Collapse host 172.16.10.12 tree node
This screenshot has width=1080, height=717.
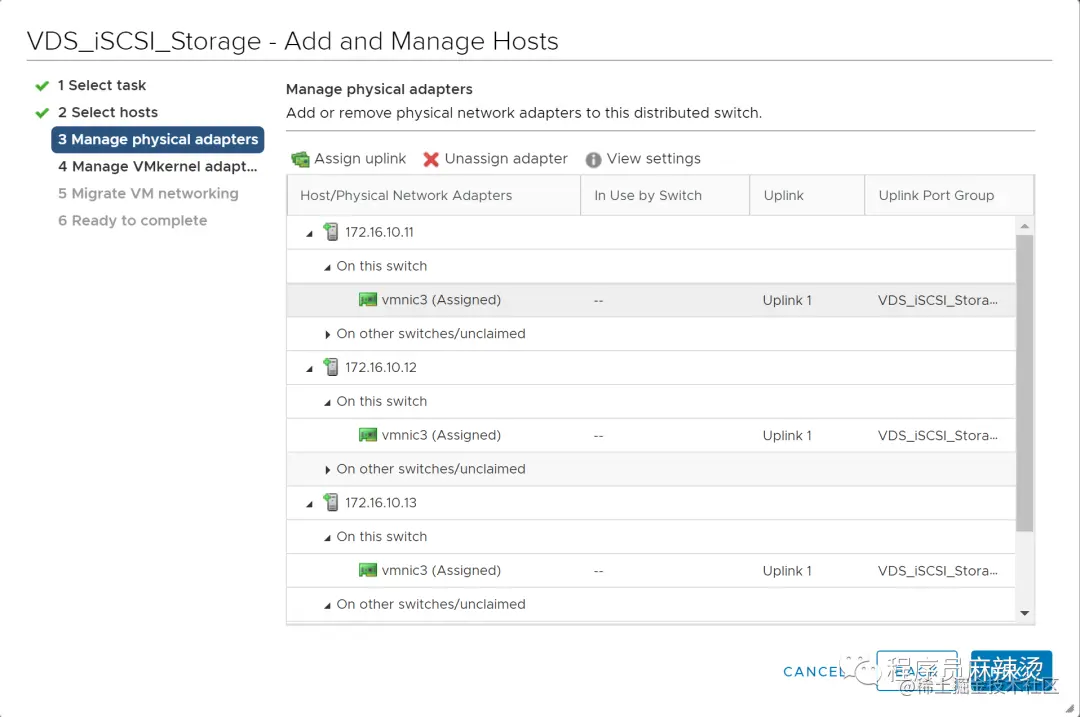click(310, 368)
